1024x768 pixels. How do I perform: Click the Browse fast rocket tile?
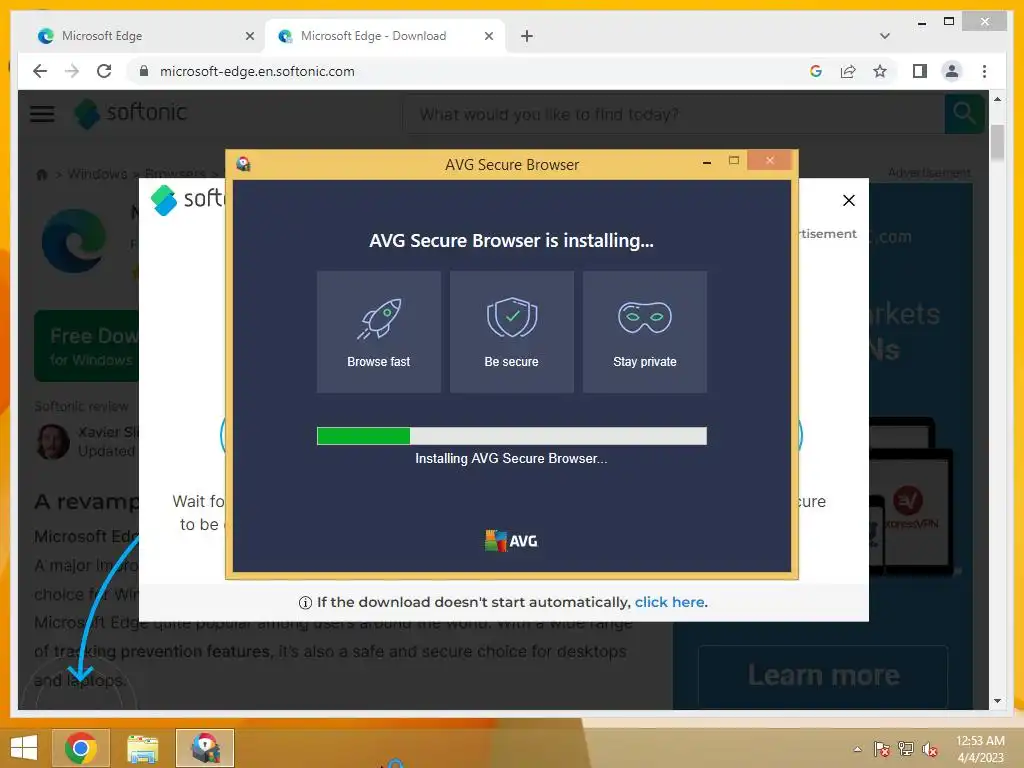pos(379,332)
